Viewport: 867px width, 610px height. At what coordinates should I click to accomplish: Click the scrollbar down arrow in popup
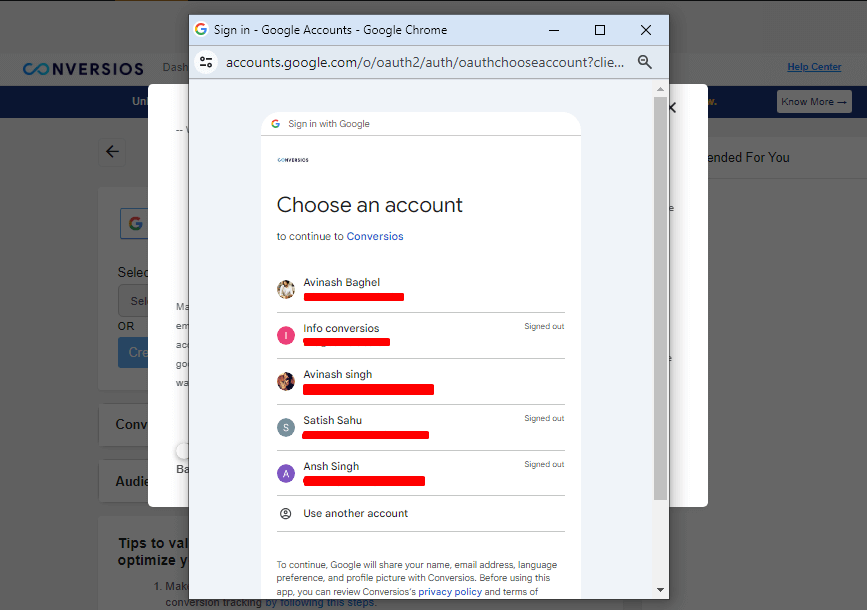click(660, 590)
